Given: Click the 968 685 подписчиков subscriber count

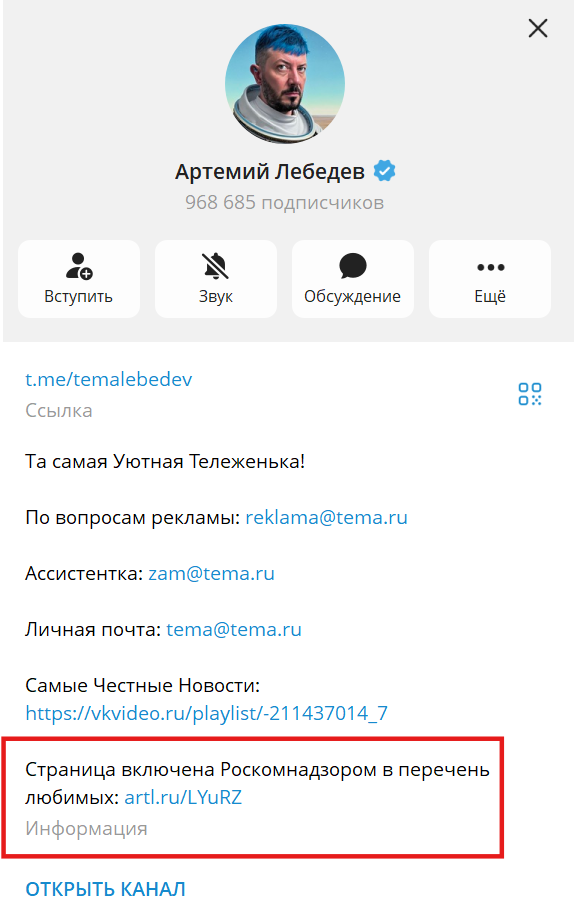Looking at the screenshot, I should click(x=284, y=203).
